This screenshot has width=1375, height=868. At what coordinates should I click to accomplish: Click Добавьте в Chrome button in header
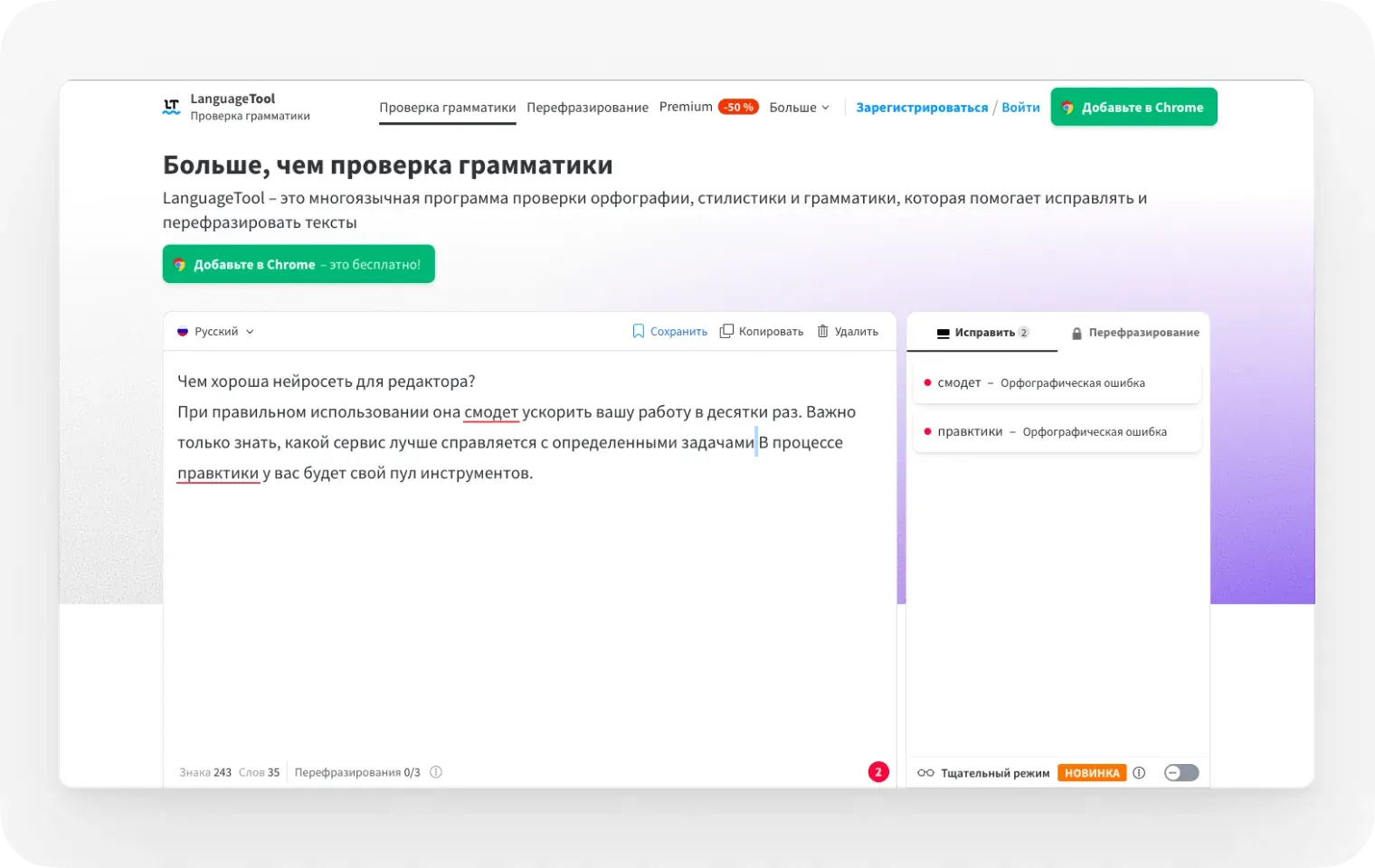[x=1133, y=107]
